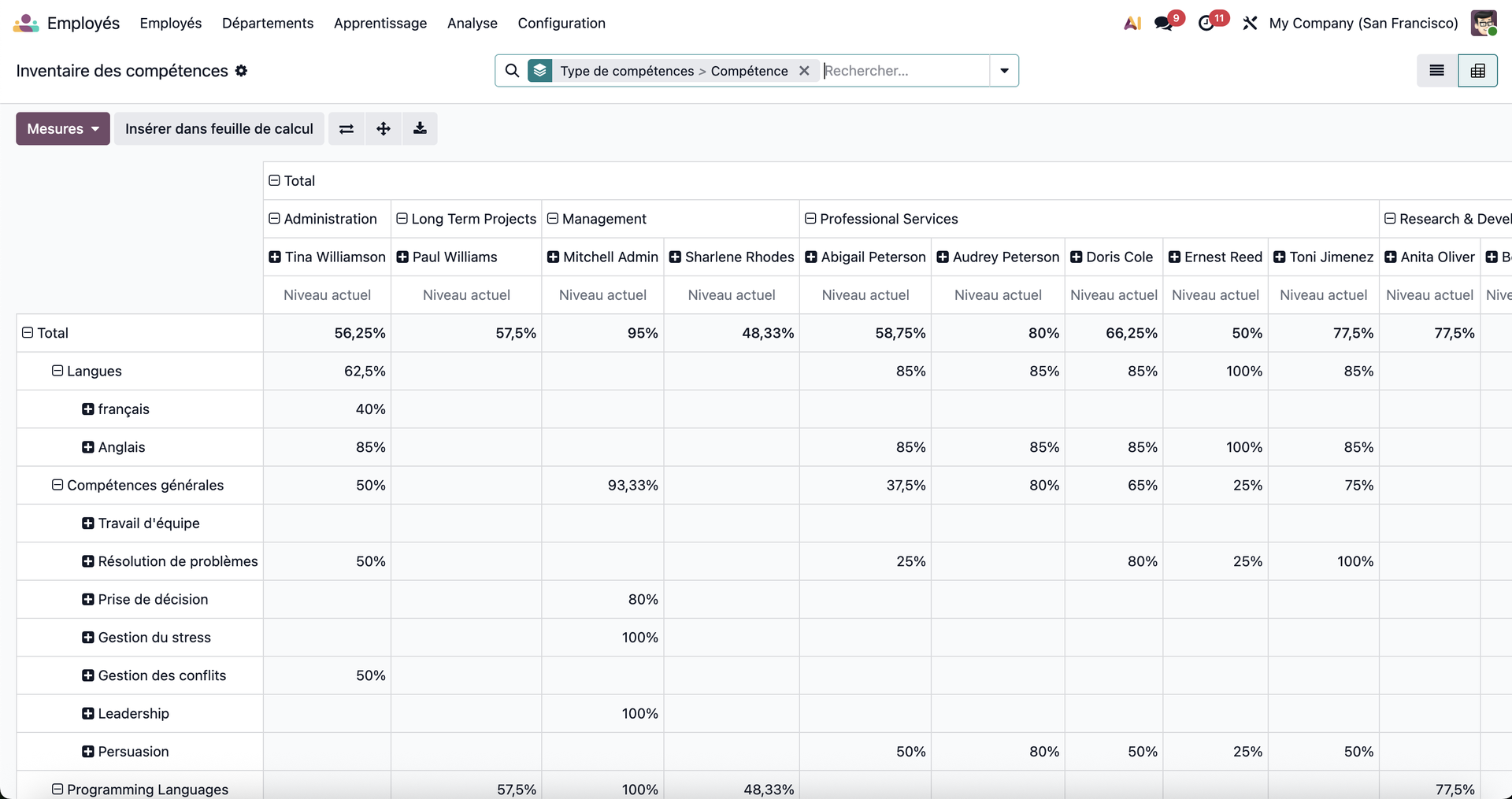This screenshot has height=799, width=1512.
Task: Expand the français row
Action: click(x=88, y=409)
